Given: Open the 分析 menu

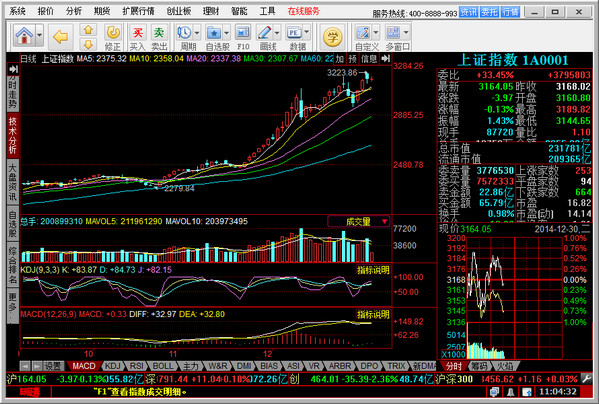Looking at the screenshot, I should point(74,11).
